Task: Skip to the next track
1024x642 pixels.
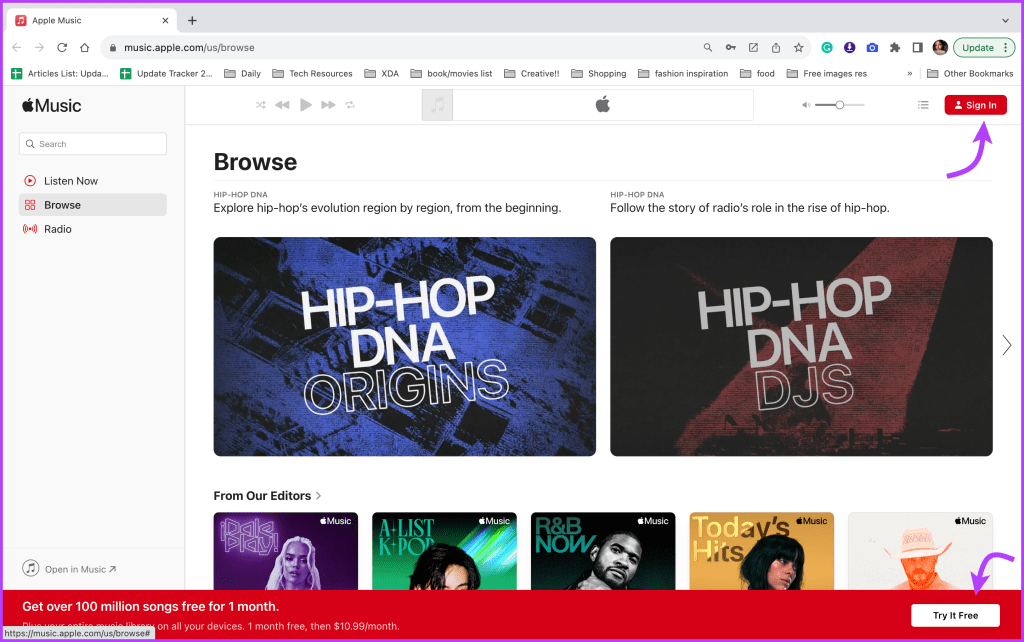Action: [328, 104]
